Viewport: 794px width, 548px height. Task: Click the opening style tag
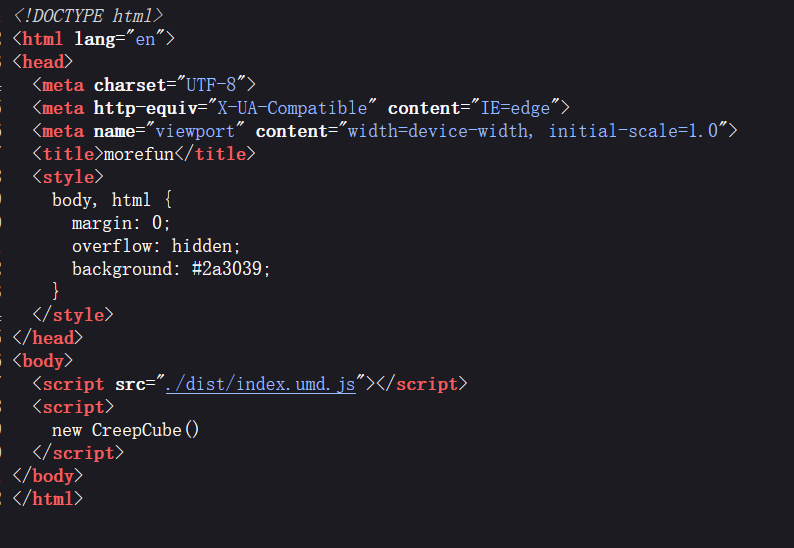tap(67, 177)
